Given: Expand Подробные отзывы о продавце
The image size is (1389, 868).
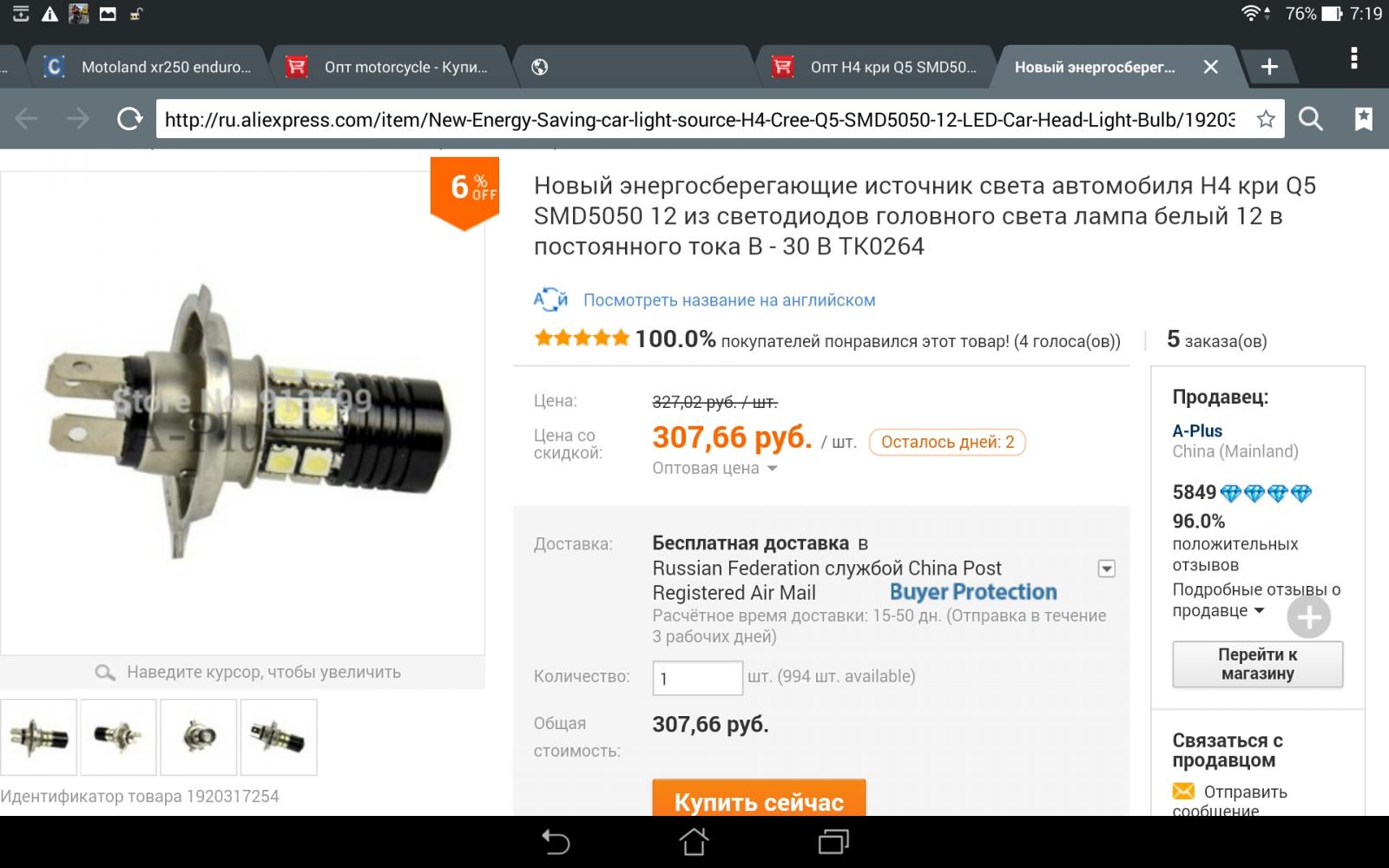Looking at the screenshot, I should [x=1256, y=600].
